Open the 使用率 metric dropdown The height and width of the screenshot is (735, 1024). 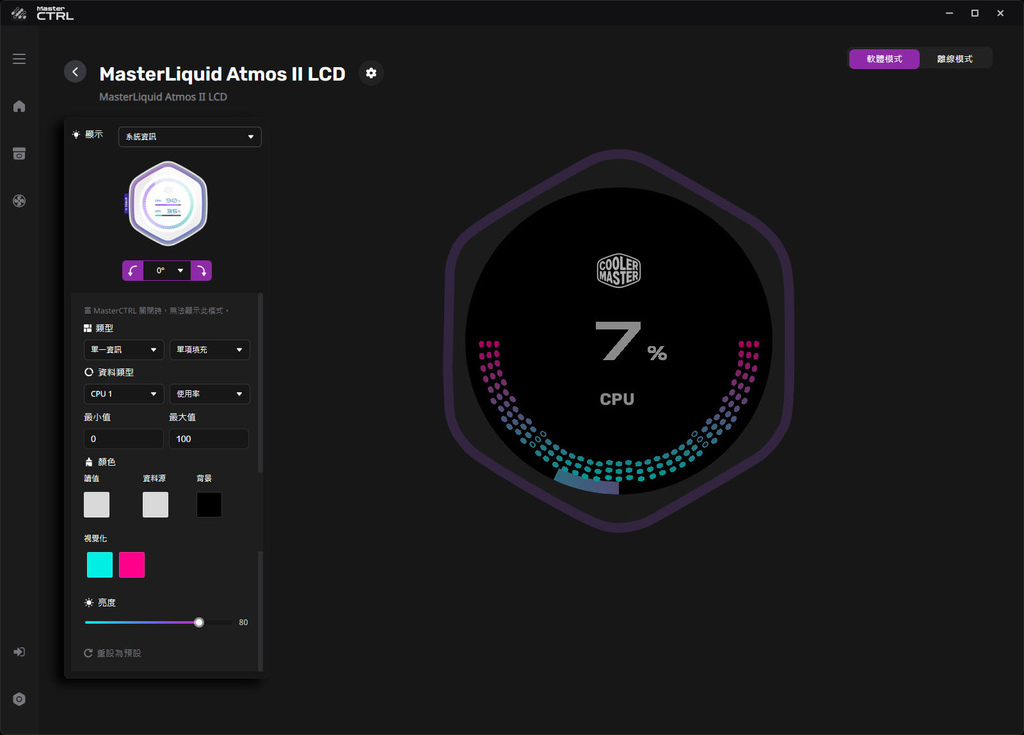coord(209,394)
